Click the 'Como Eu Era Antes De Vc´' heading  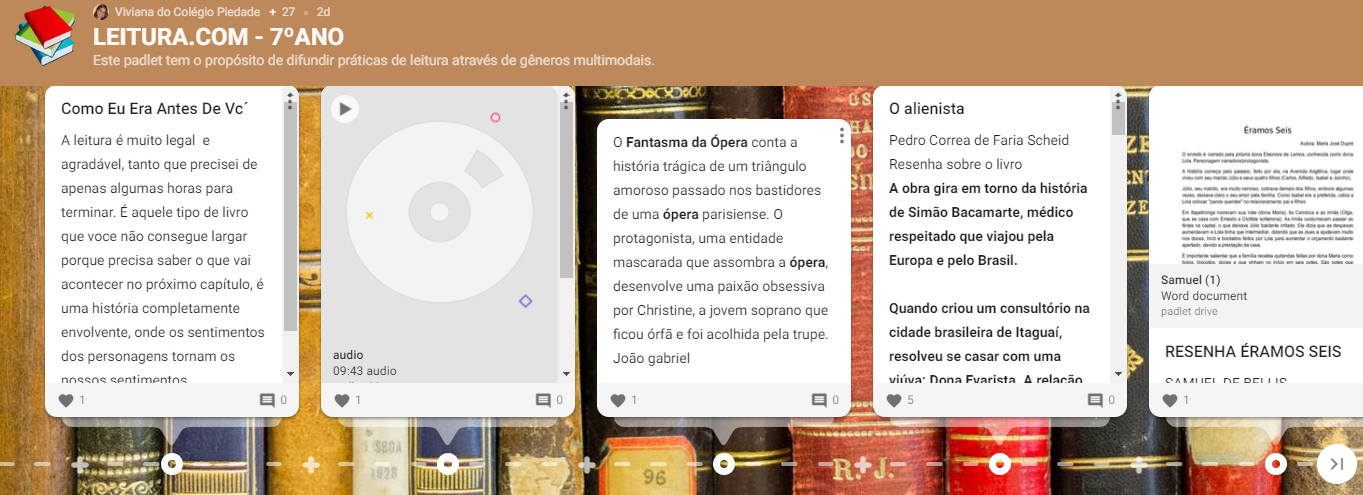point(155,108)
